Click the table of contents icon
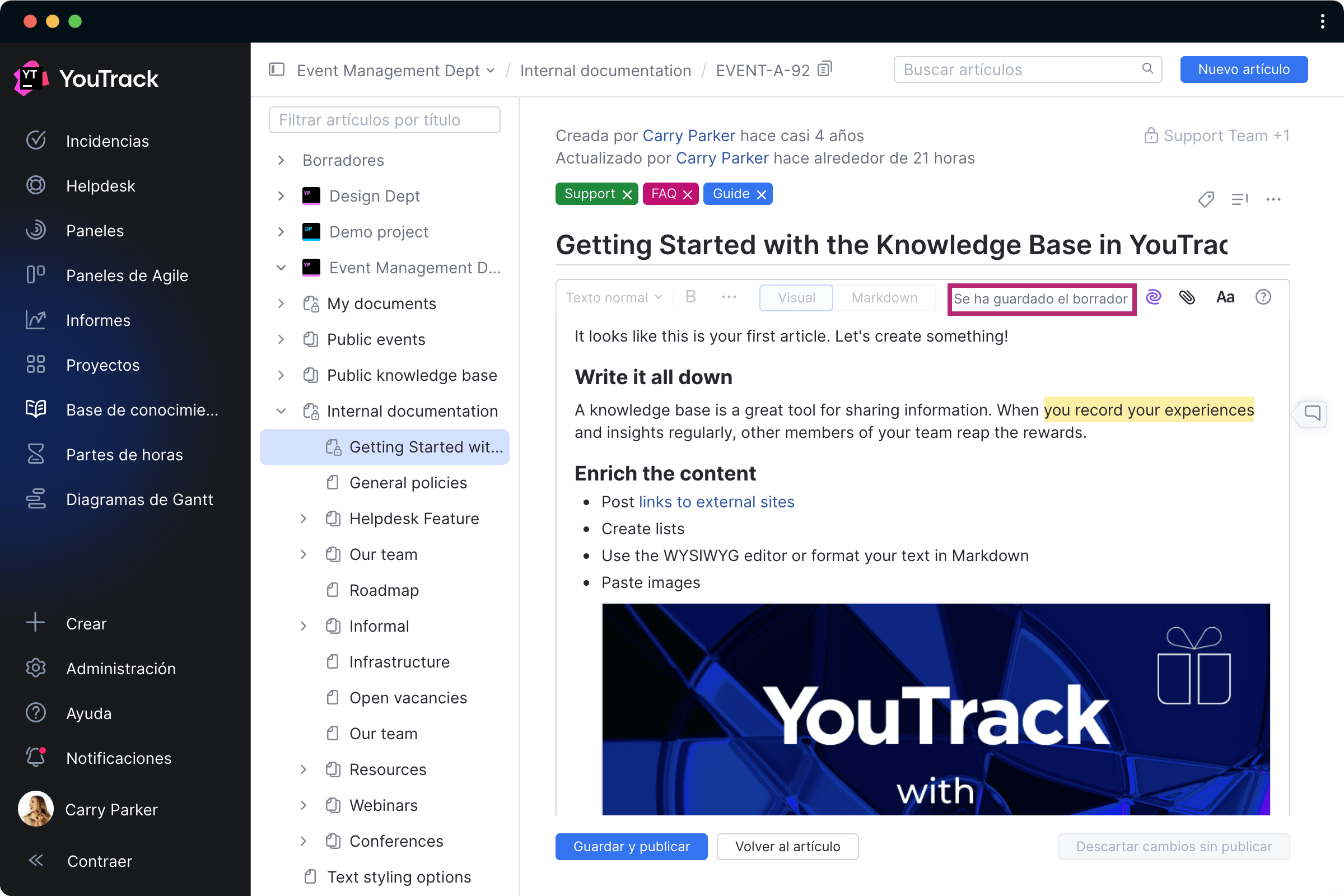This screenshot has height=896, width=1344. [1241, 198]
